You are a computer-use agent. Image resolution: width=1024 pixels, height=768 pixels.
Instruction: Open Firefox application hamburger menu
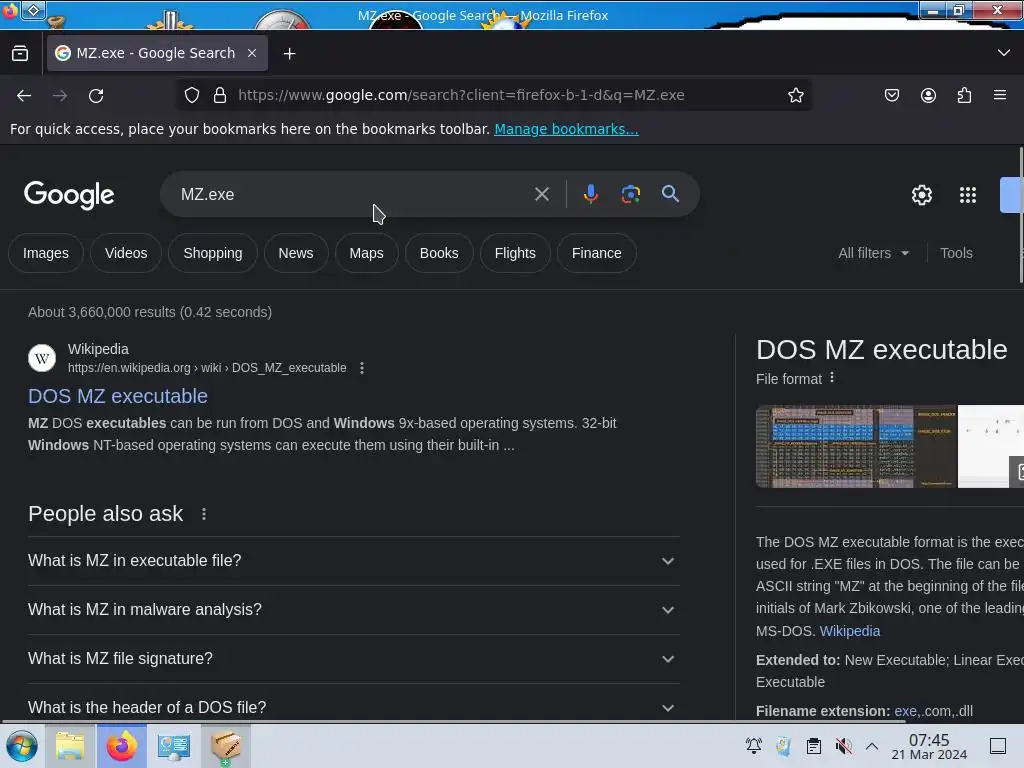point(1000,95)
